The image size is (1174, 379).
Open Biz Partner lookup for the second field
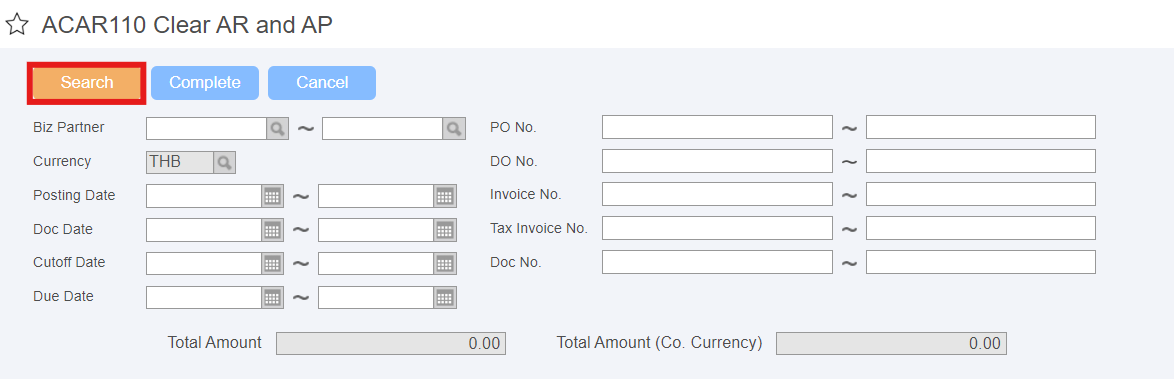454,129
